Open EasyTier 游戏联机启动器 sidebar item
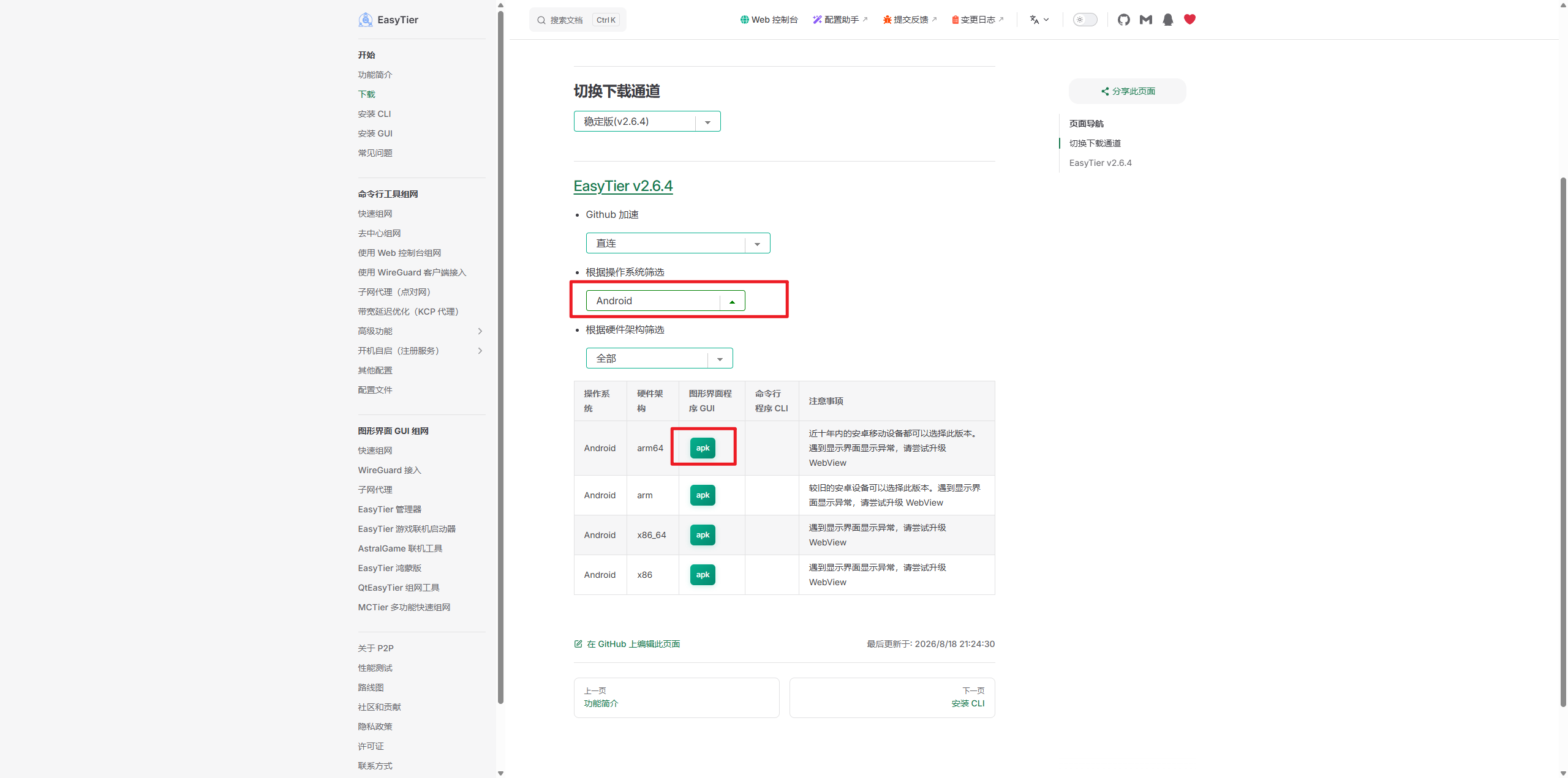The image size is (1568, 778). [407, 529]
